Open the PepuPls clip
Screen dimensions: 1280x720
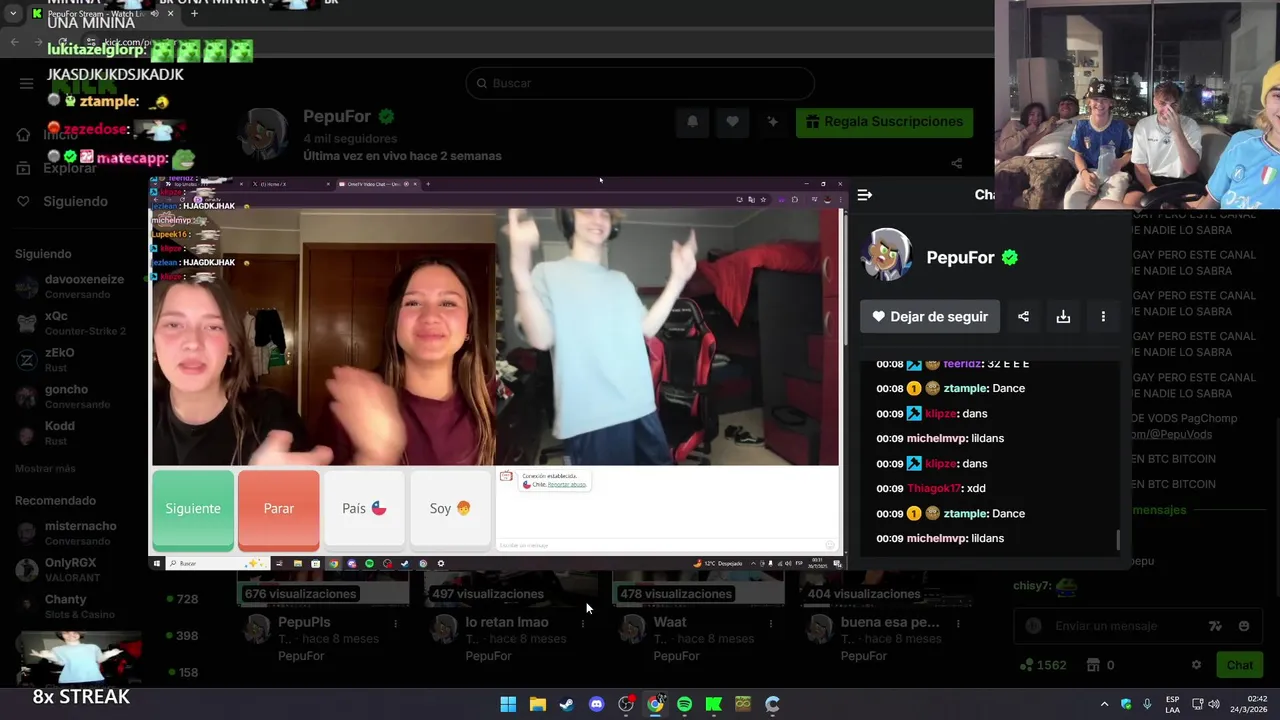(x=304, y=622)
